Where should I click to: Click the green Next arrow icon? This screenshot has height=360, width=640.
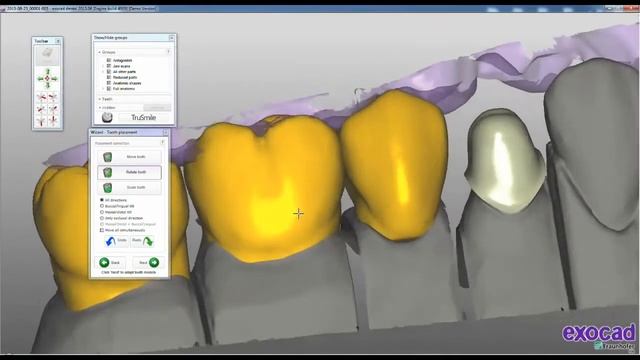154,262
